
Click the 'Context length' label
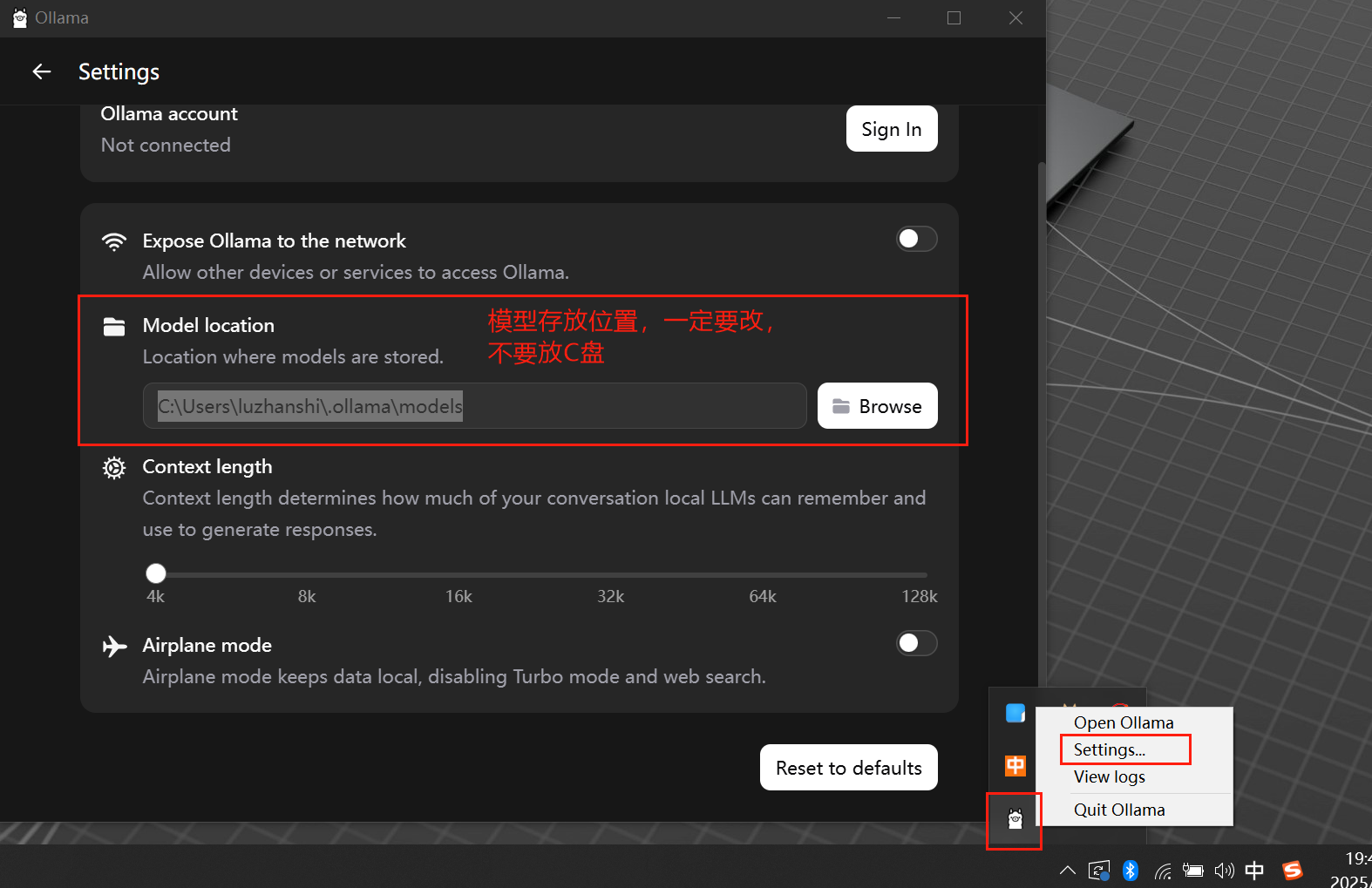coord(207,467)
